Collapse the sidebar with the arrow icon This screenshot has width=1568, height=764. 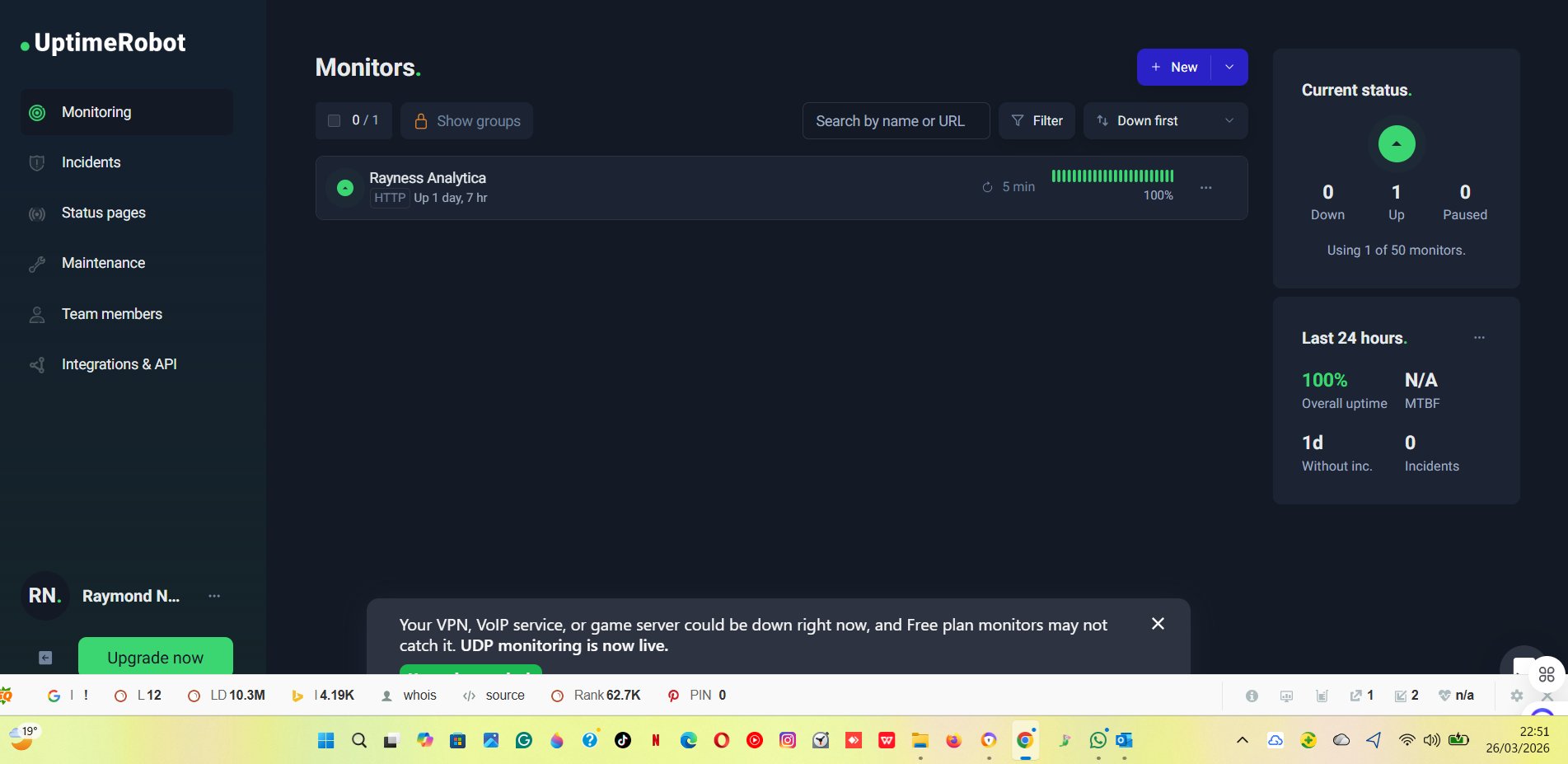[45, 658]
